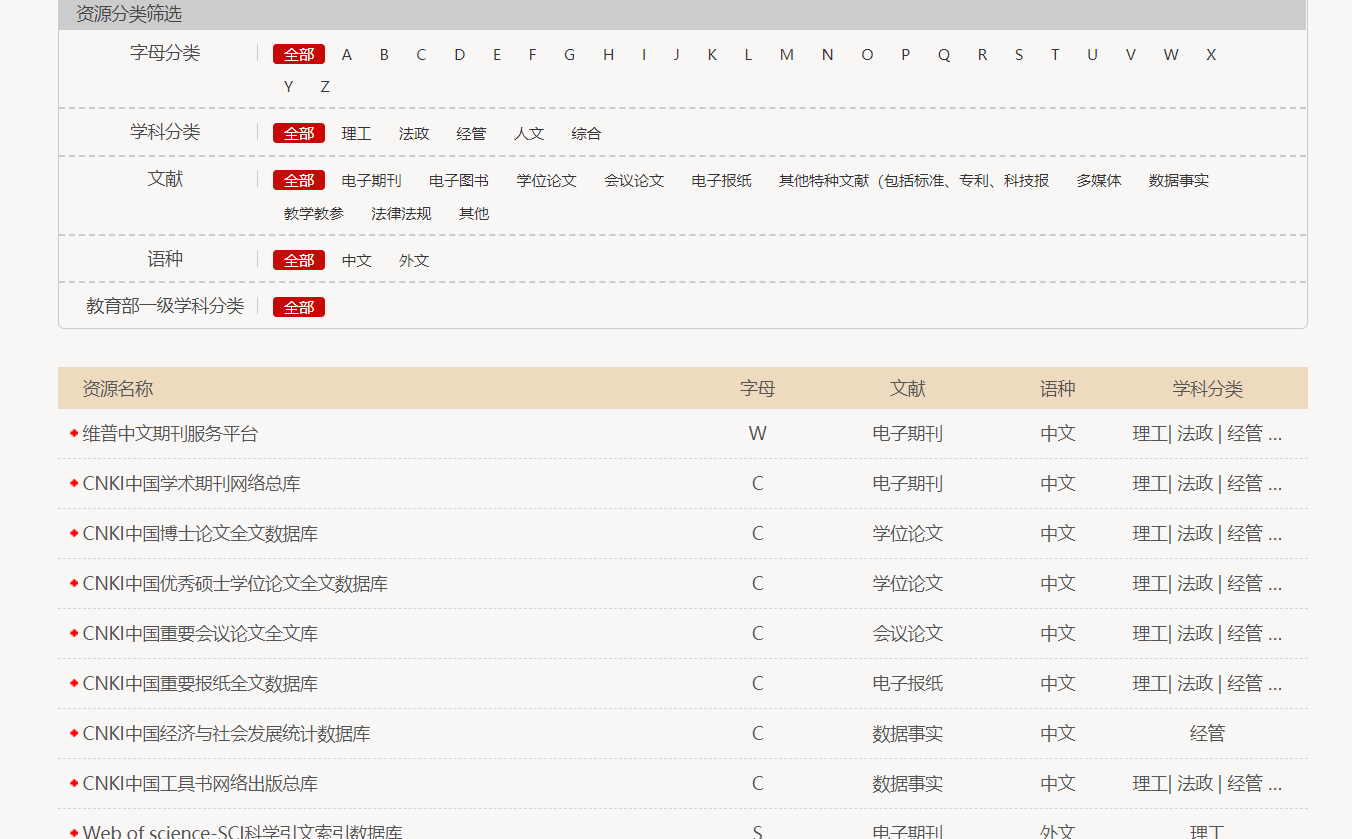This screenshot has width=1352, height=839.
Task: Click the 语种 table column header
Action: [x=1057, y=388]
